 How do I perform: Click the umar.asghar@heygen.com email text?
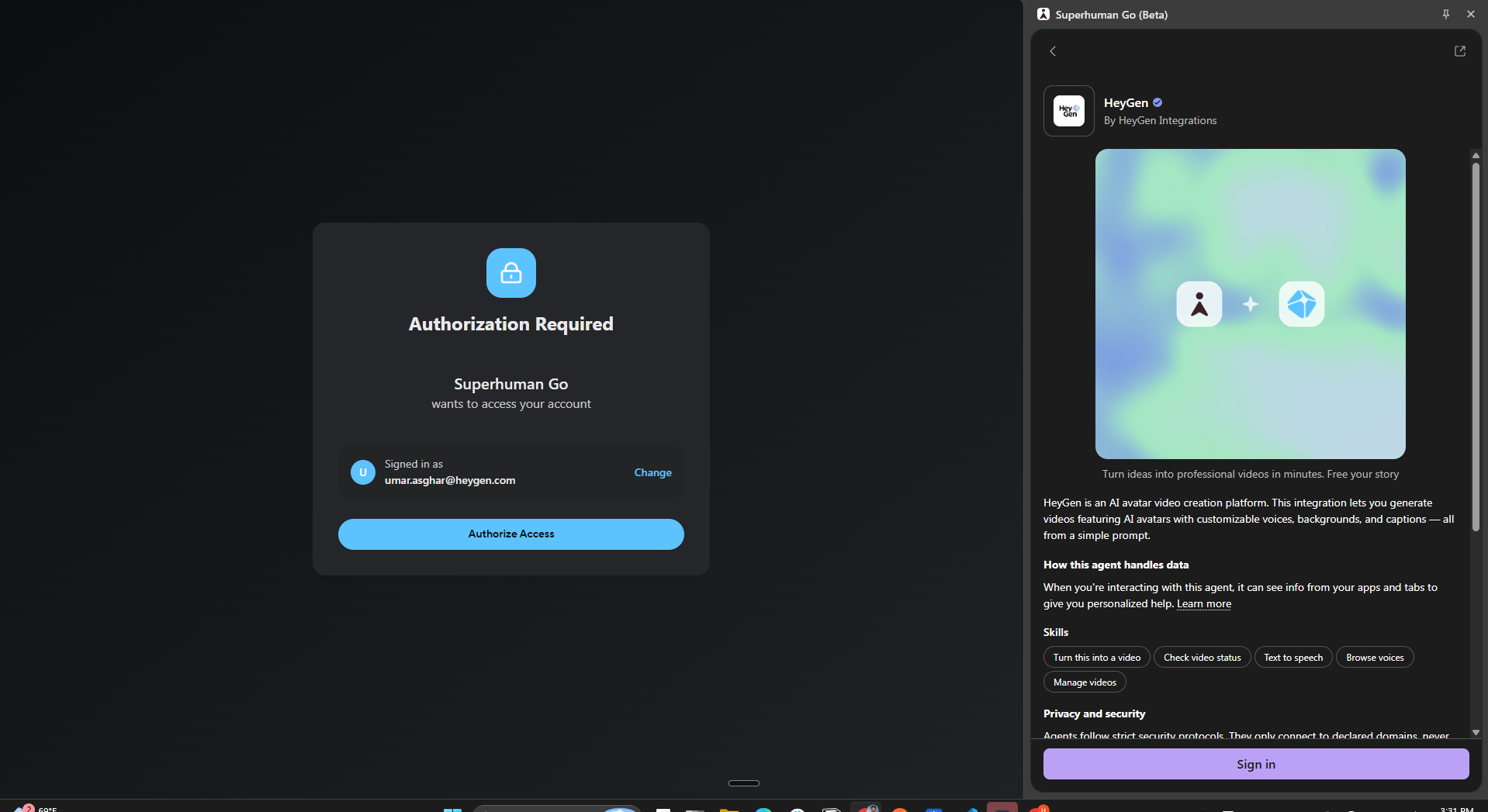coord(450,480)
